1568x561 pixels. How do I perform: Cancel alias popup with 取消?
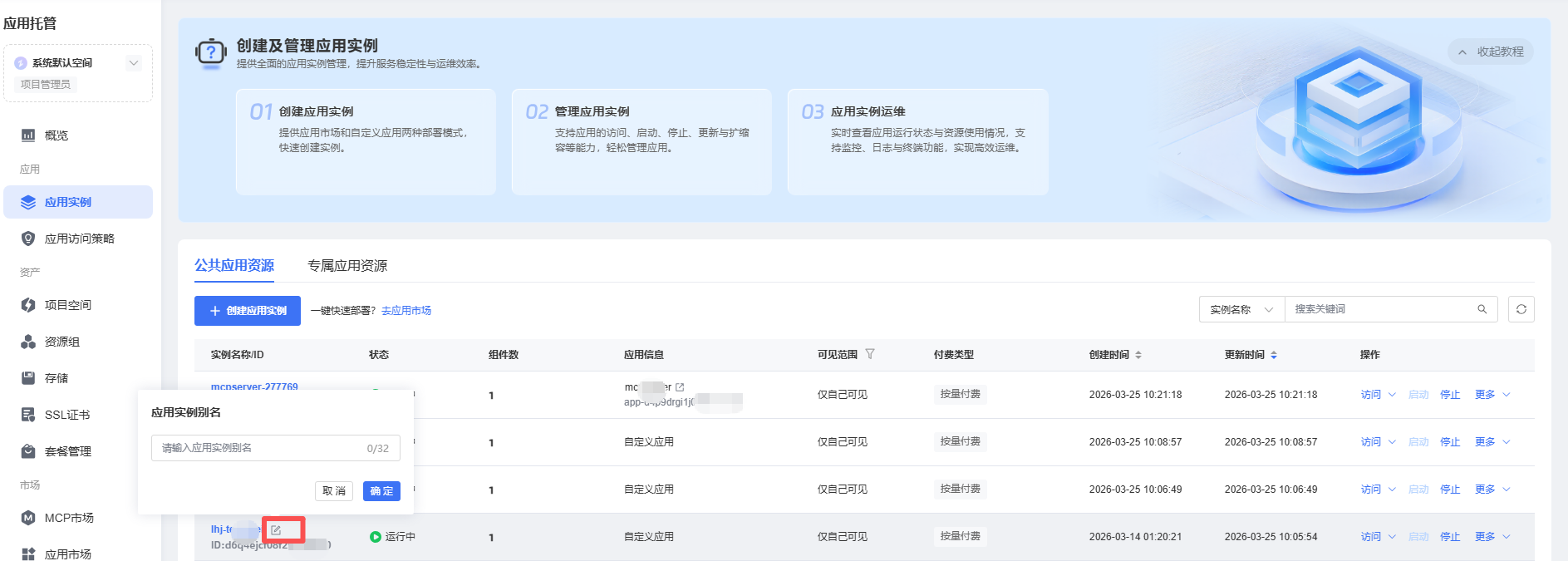click(x=334, y=491)
